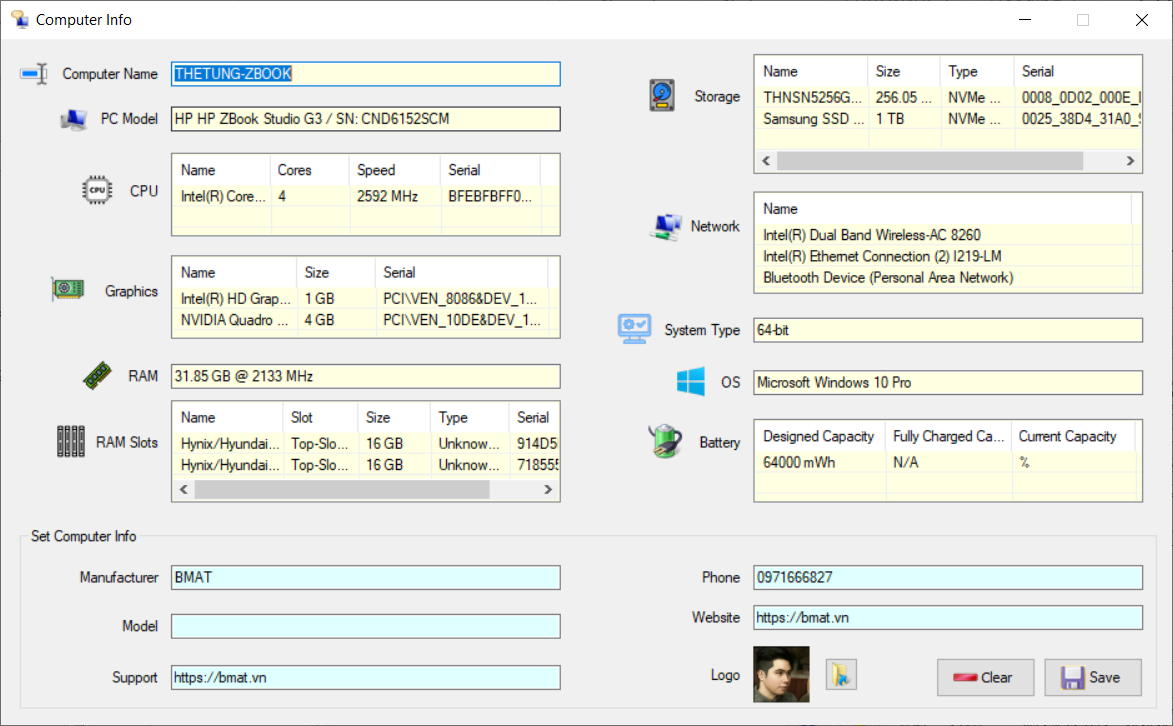1173x726 pixels.
Task: Click the System Type monitor icon
Action: tap(635, 329)
